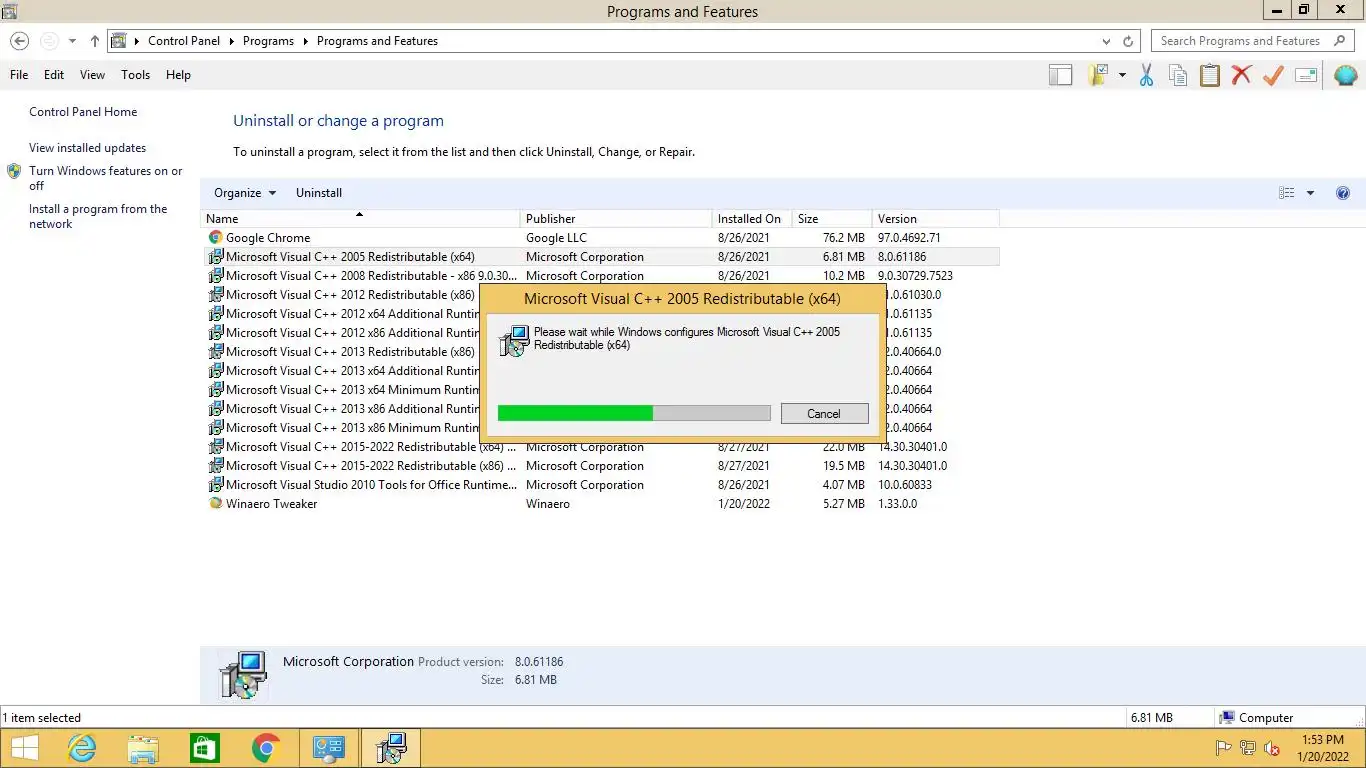Open Windows Start button on taskbar
This screenshot has width=1366, height=768.
25,748
